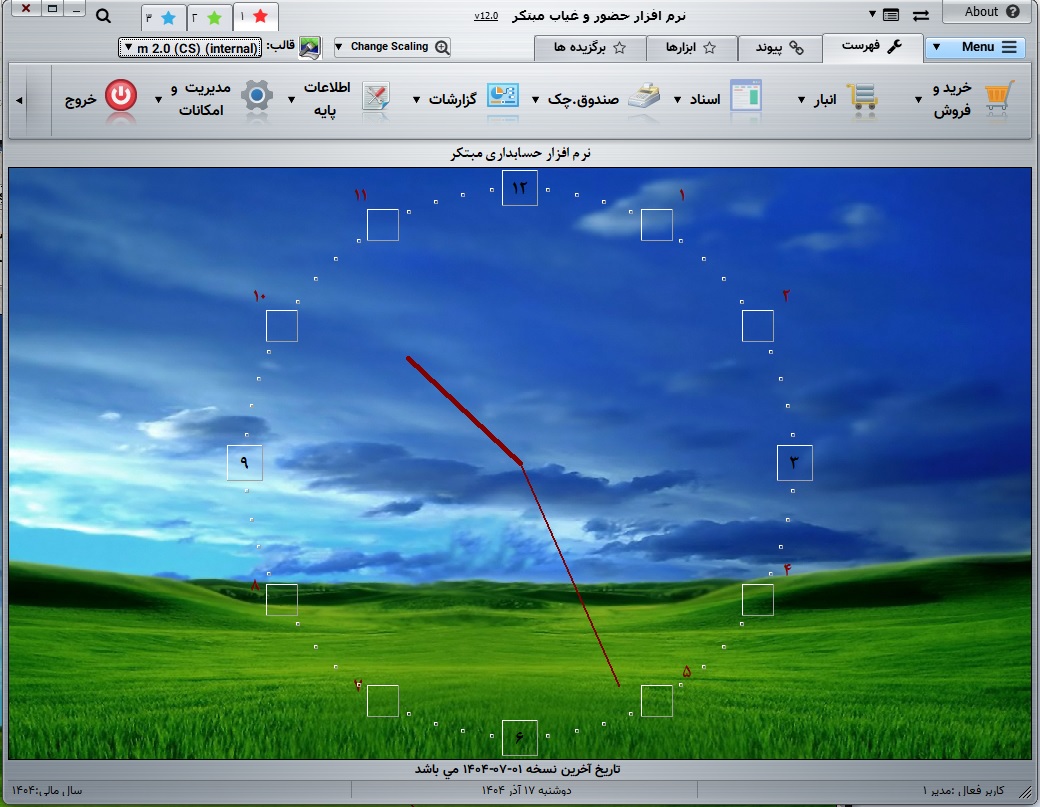This screenshot has height=807, width=1040.
Task: Expand the blue Menu dropdown
Action: click(x=975, y=47)
